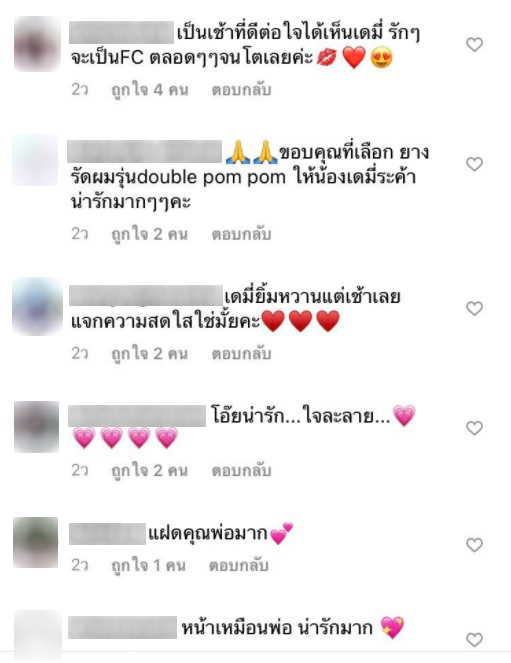Screen dimensions: 511x663
Task: Like the แฝดคุณพ่อมาก comment
Action: [474, 545]
